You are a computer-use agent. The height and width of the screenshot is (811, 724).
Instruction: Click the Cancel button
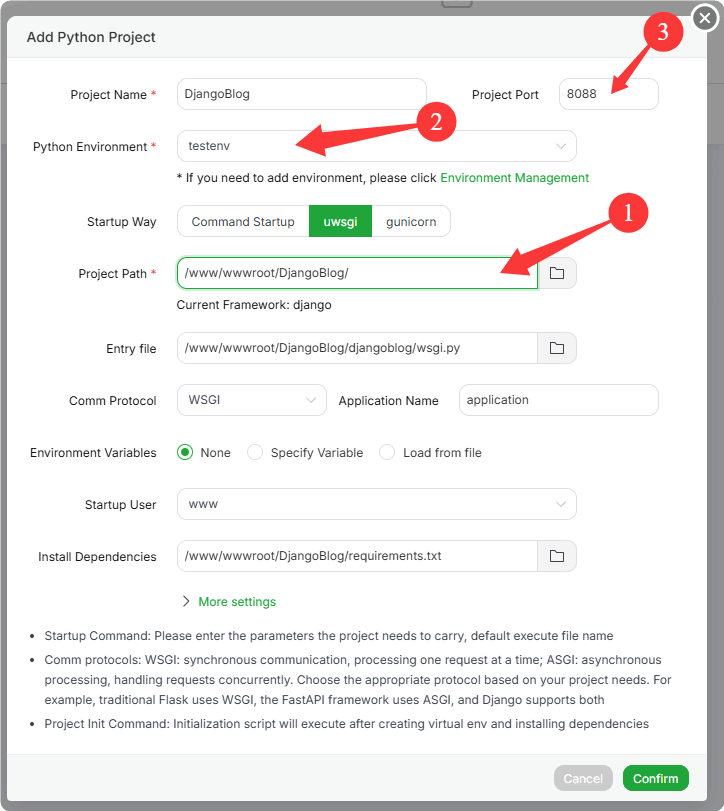coord(583,778)
